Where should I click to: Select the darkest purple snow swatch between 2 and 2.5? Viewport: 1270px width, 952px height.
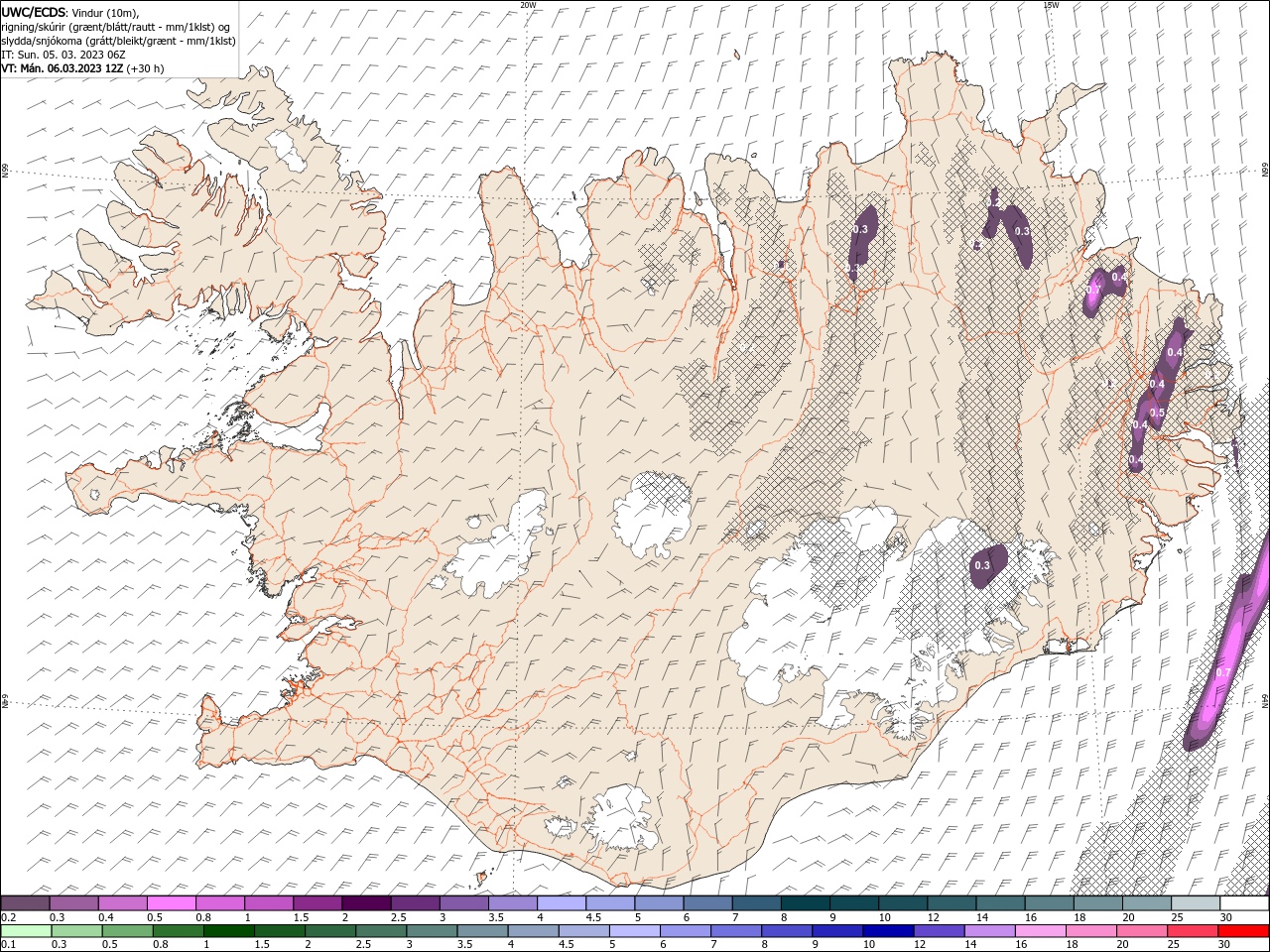pos(367,903)
